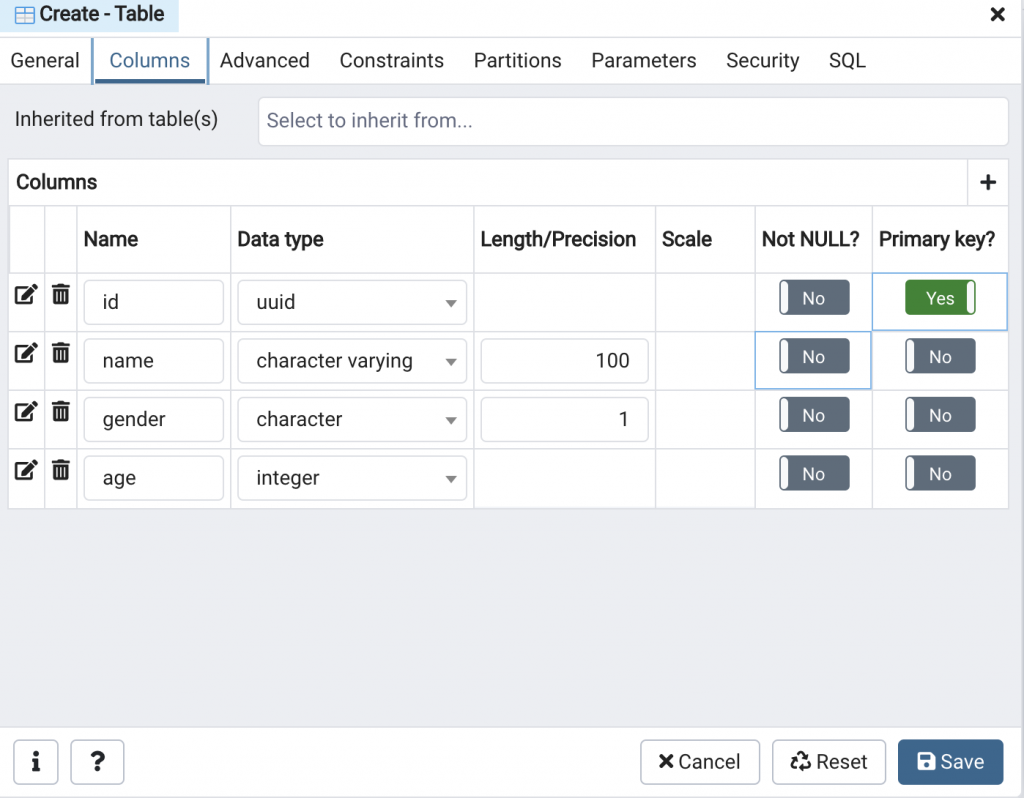
Task: Click the Length/Precision field for gender
Action: (x=564, y=419)
